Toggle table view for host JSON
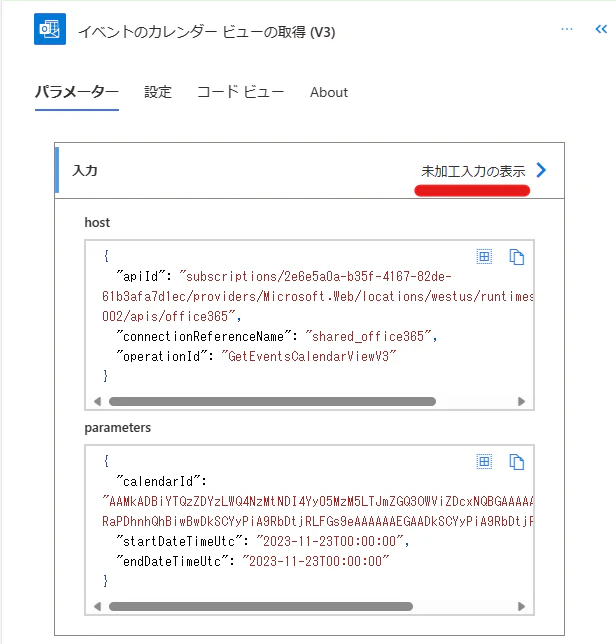 point(484,257)
